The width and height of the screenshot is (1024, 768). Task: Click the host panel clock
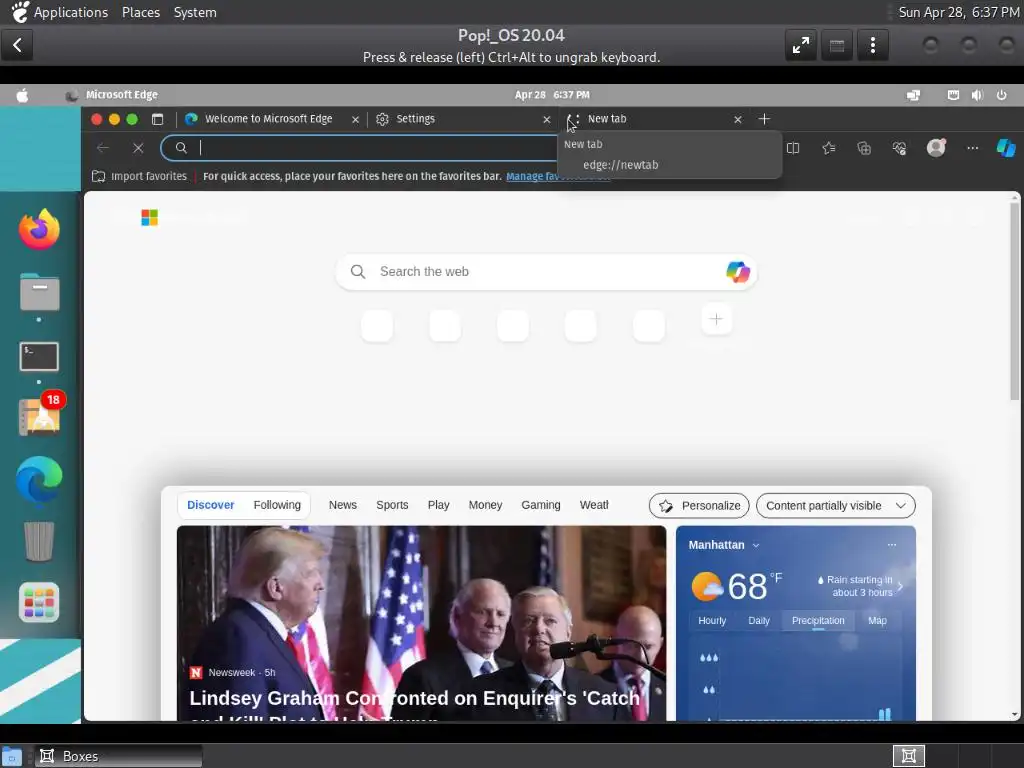coord(958,12)
